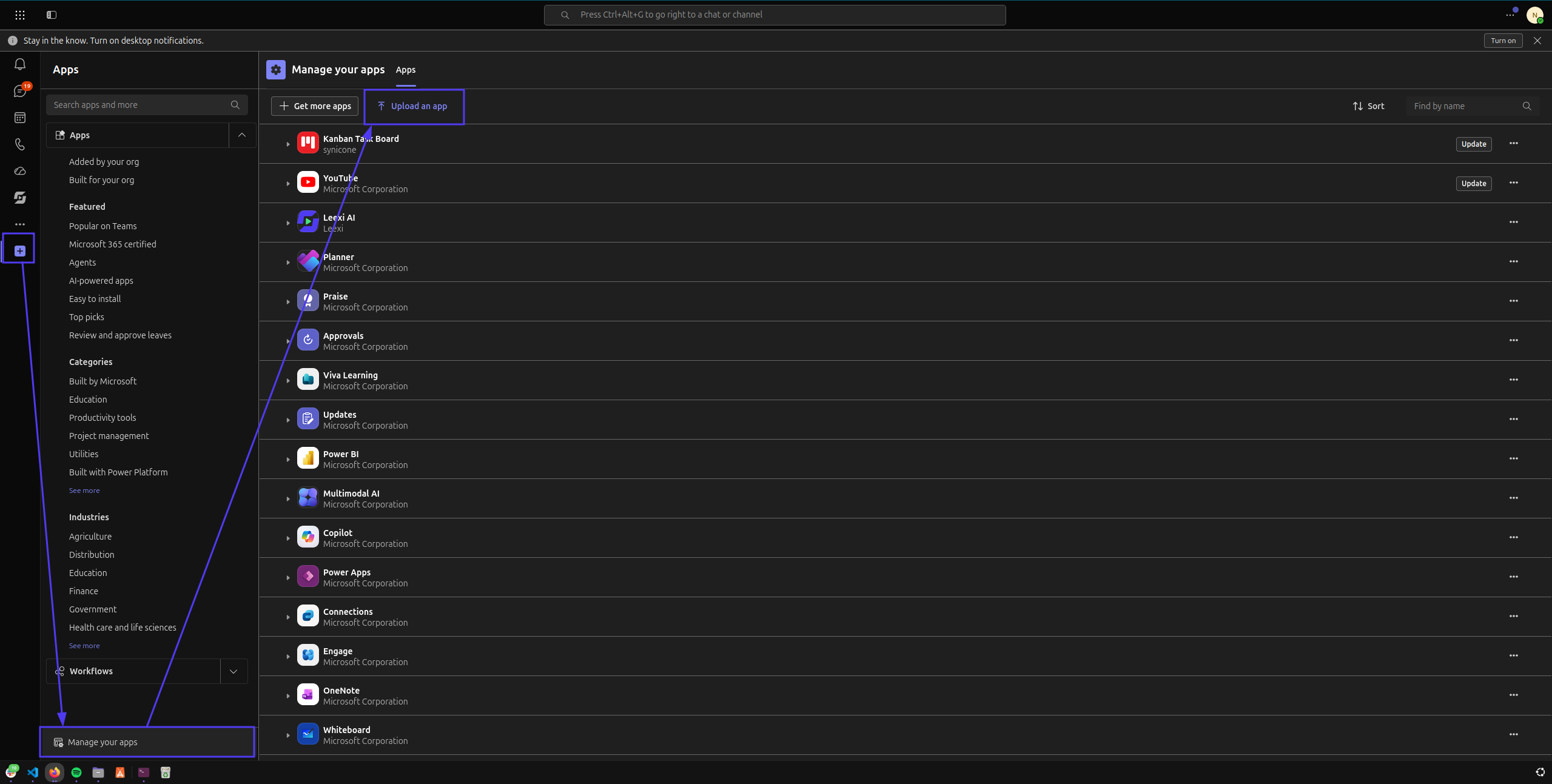Click the top search bar
The image size is (1552, 784).
pos(774,15)
